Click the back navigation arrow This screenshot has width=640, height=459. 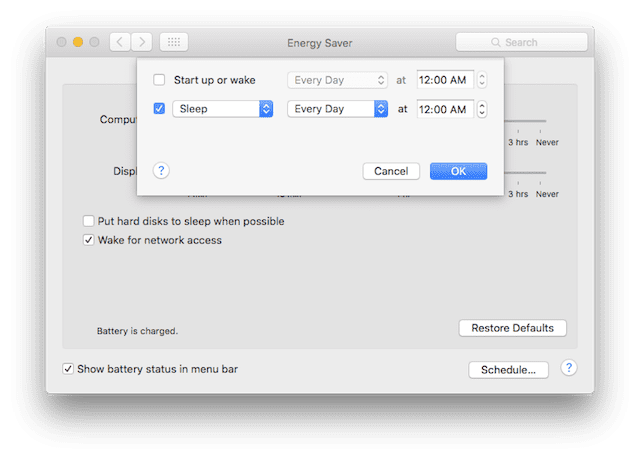120,42
